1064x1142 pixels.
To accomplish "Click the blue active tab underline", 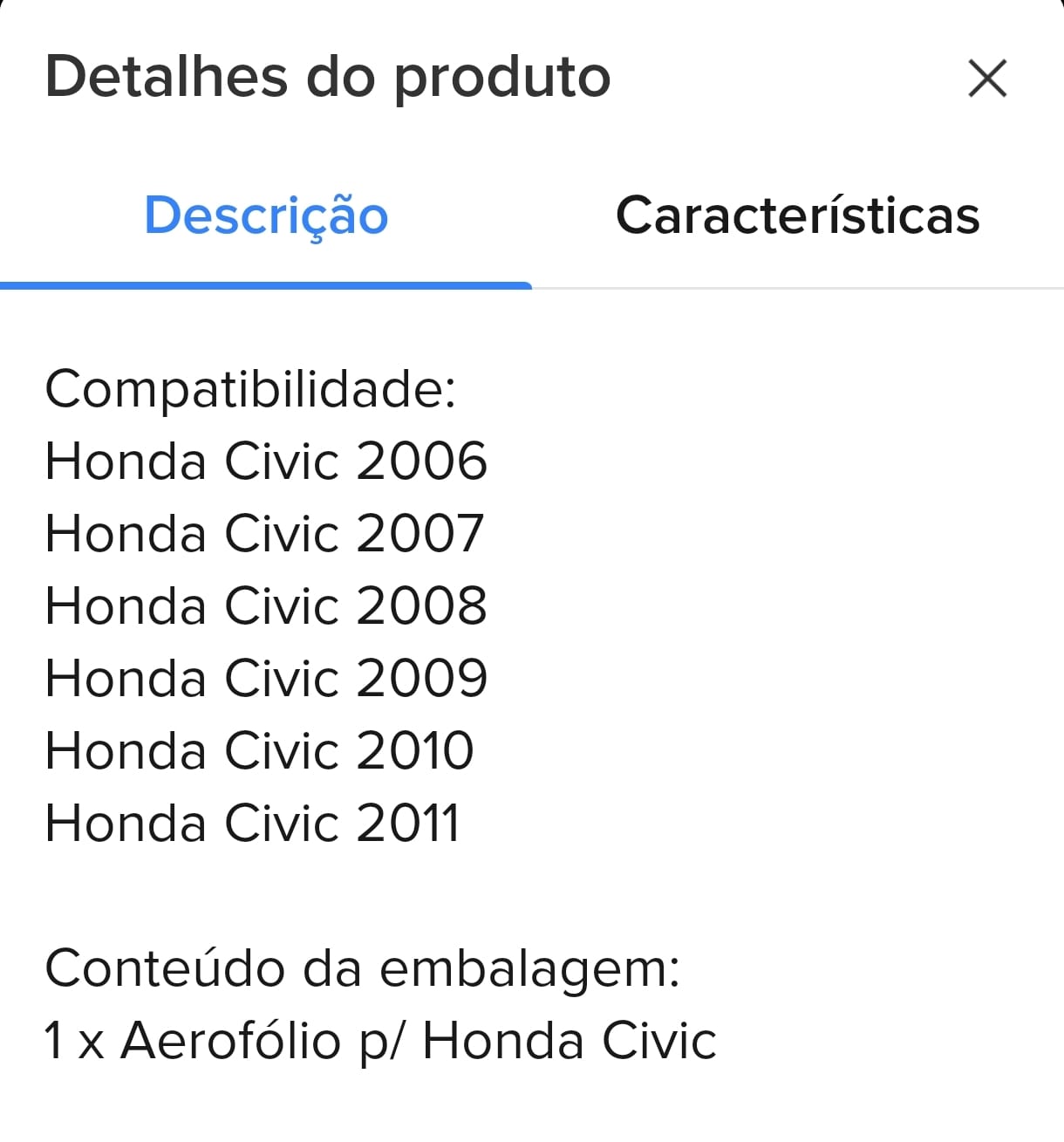I will 266,285.
